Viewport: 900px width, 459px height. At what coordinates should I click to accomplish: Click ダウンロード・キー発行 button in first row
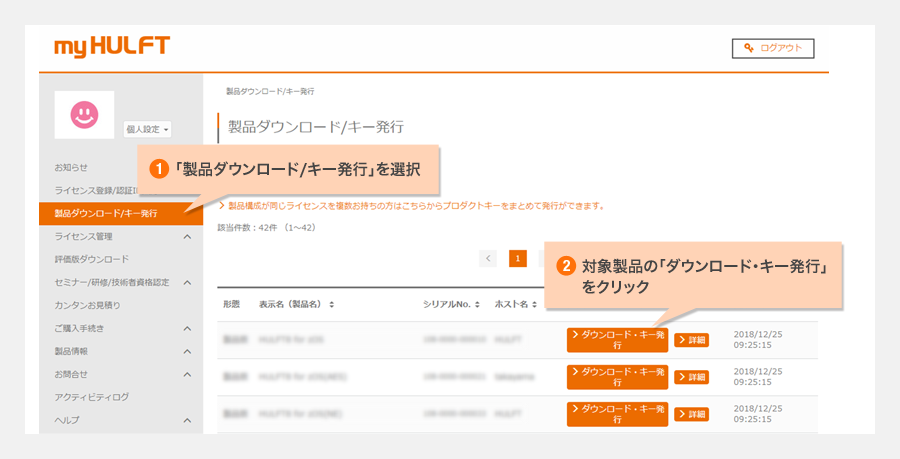[x=617, y=340]
